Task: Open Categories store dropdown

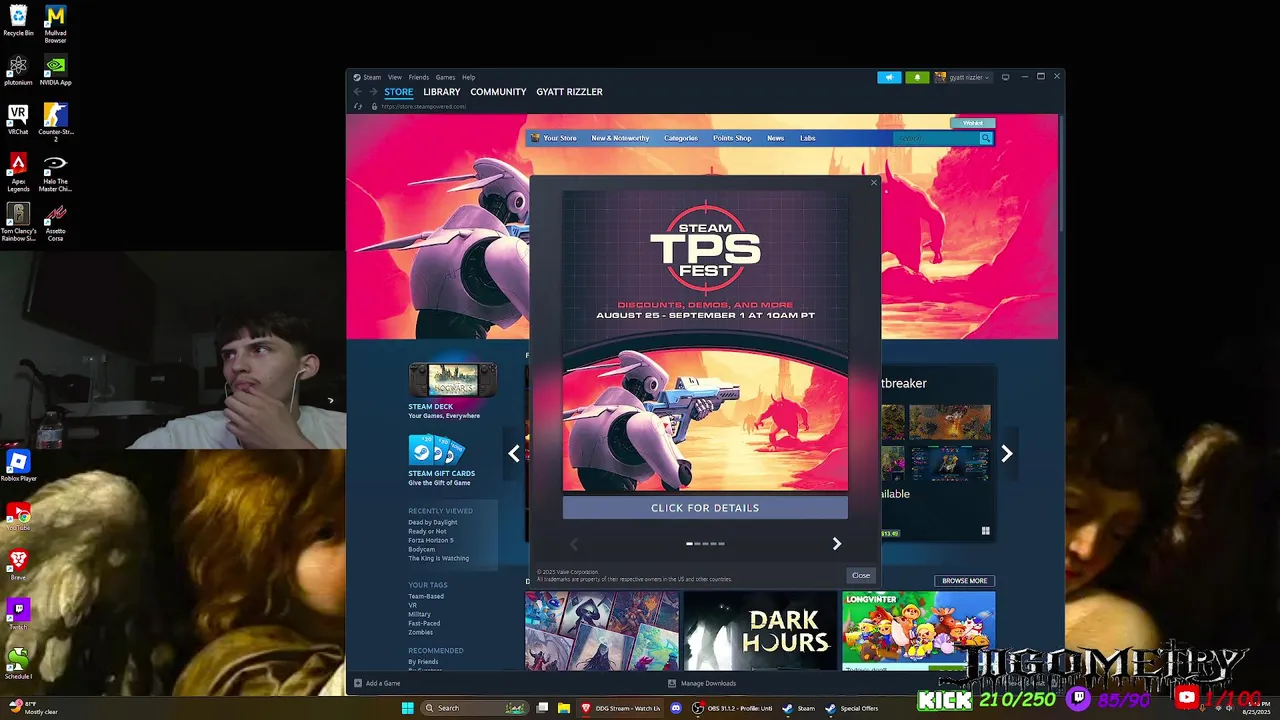Action: [x=681, y=138]
